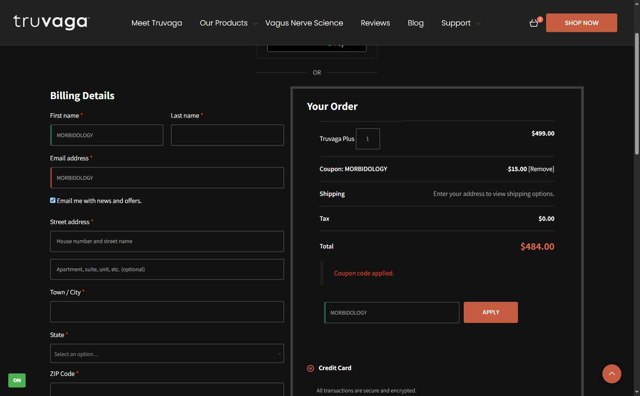The width and height of the screenshot is (640, 396).
Task: Click the Truvaga logo
Action: point(51,22)
